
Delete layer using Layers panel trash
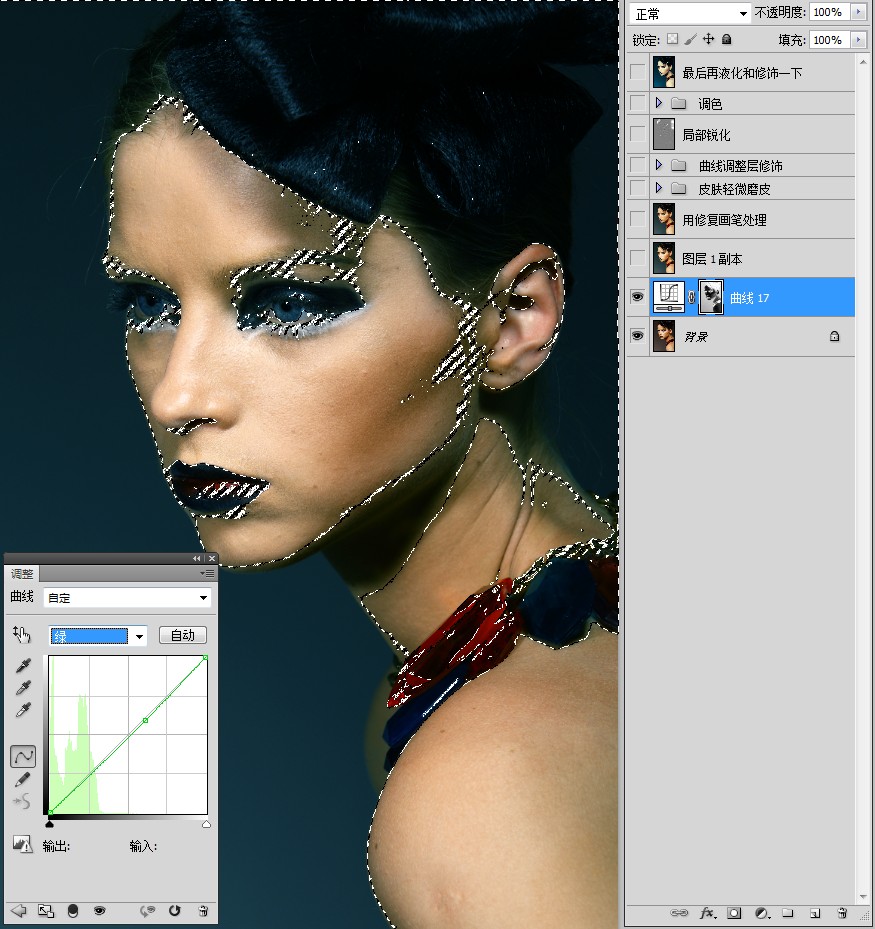point(842,913)
